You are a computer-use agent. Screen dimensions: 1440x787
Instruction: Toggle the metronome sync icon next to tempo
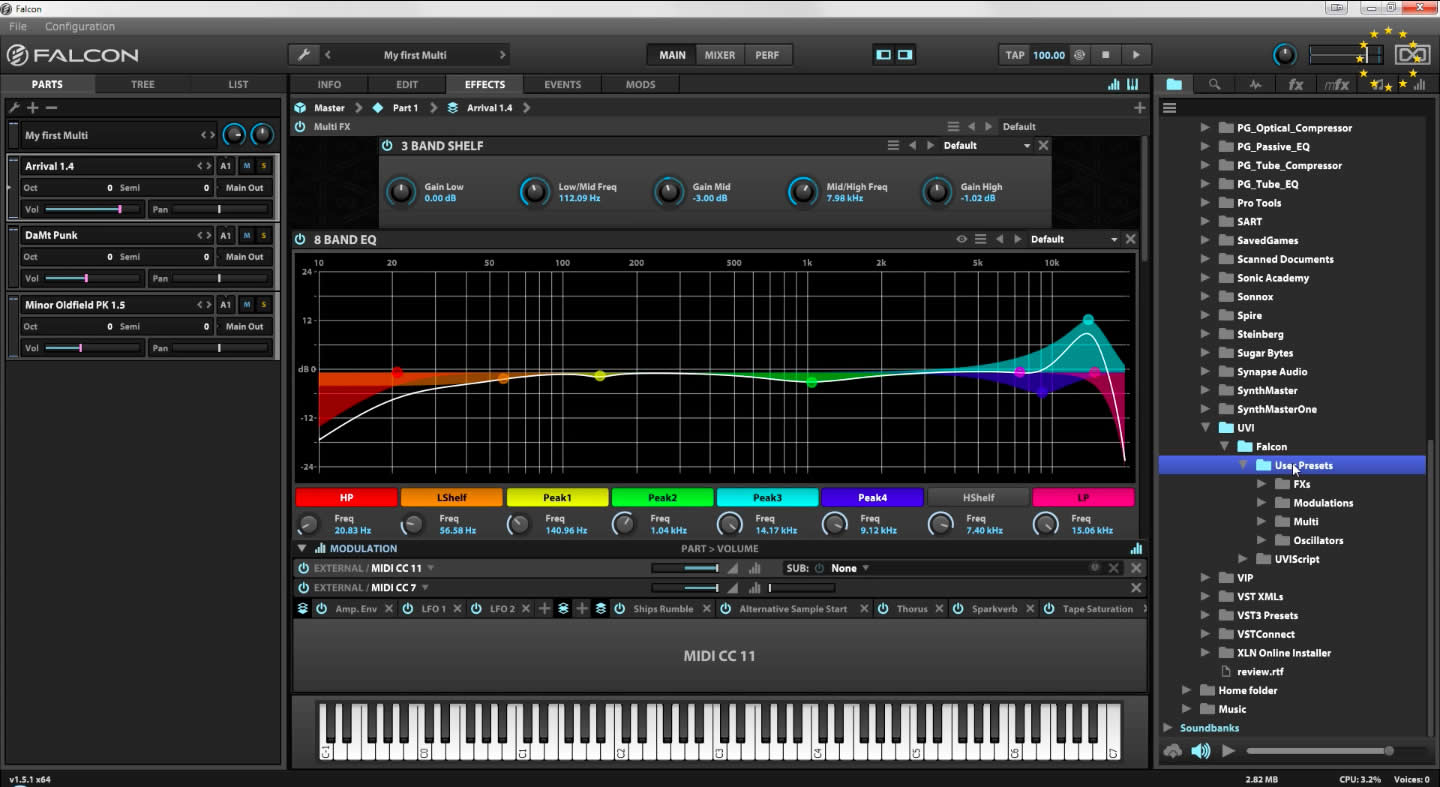click(x=1079, y=55)
